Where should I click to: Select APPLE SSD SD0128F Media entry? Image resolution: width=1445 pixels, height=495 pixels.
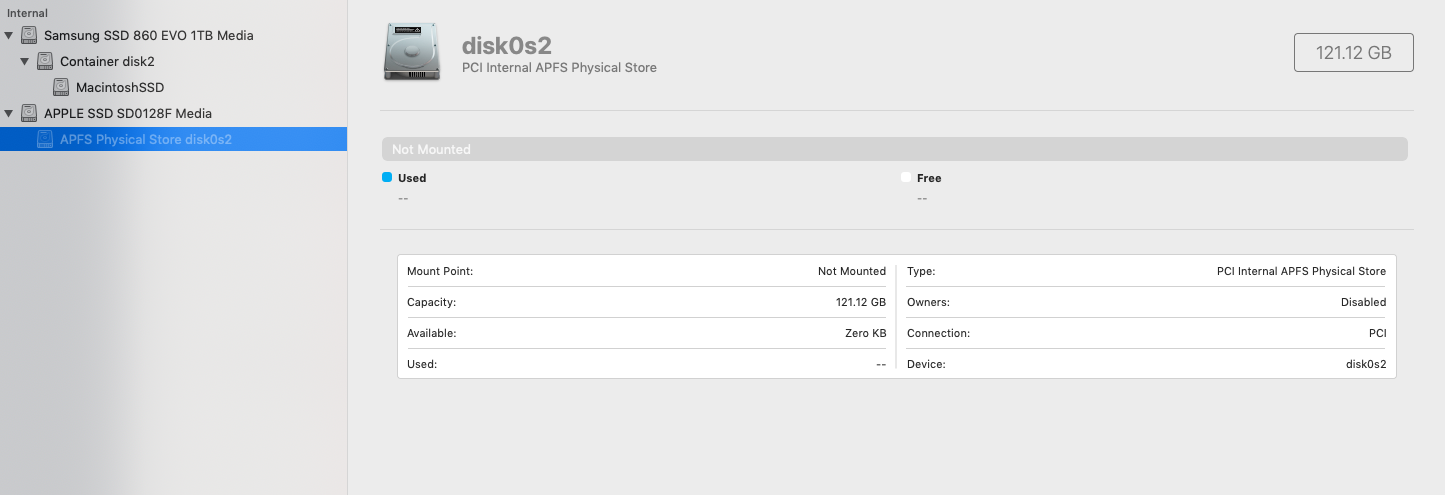click(x=127, y=113)
